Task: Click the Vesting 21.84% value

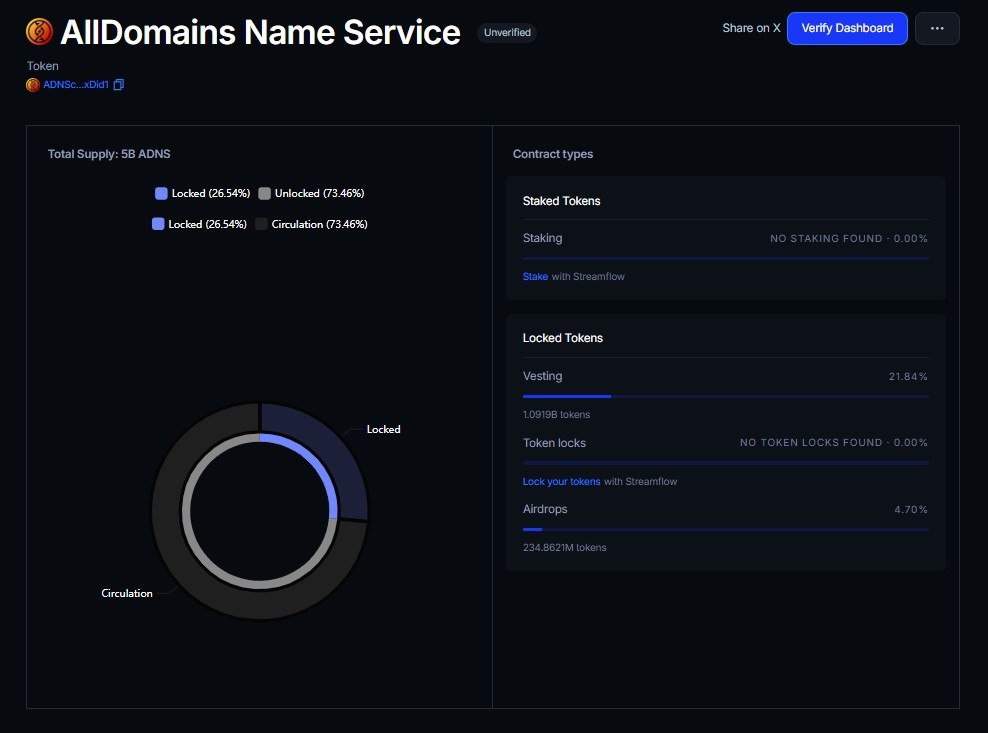Action: 908,376
